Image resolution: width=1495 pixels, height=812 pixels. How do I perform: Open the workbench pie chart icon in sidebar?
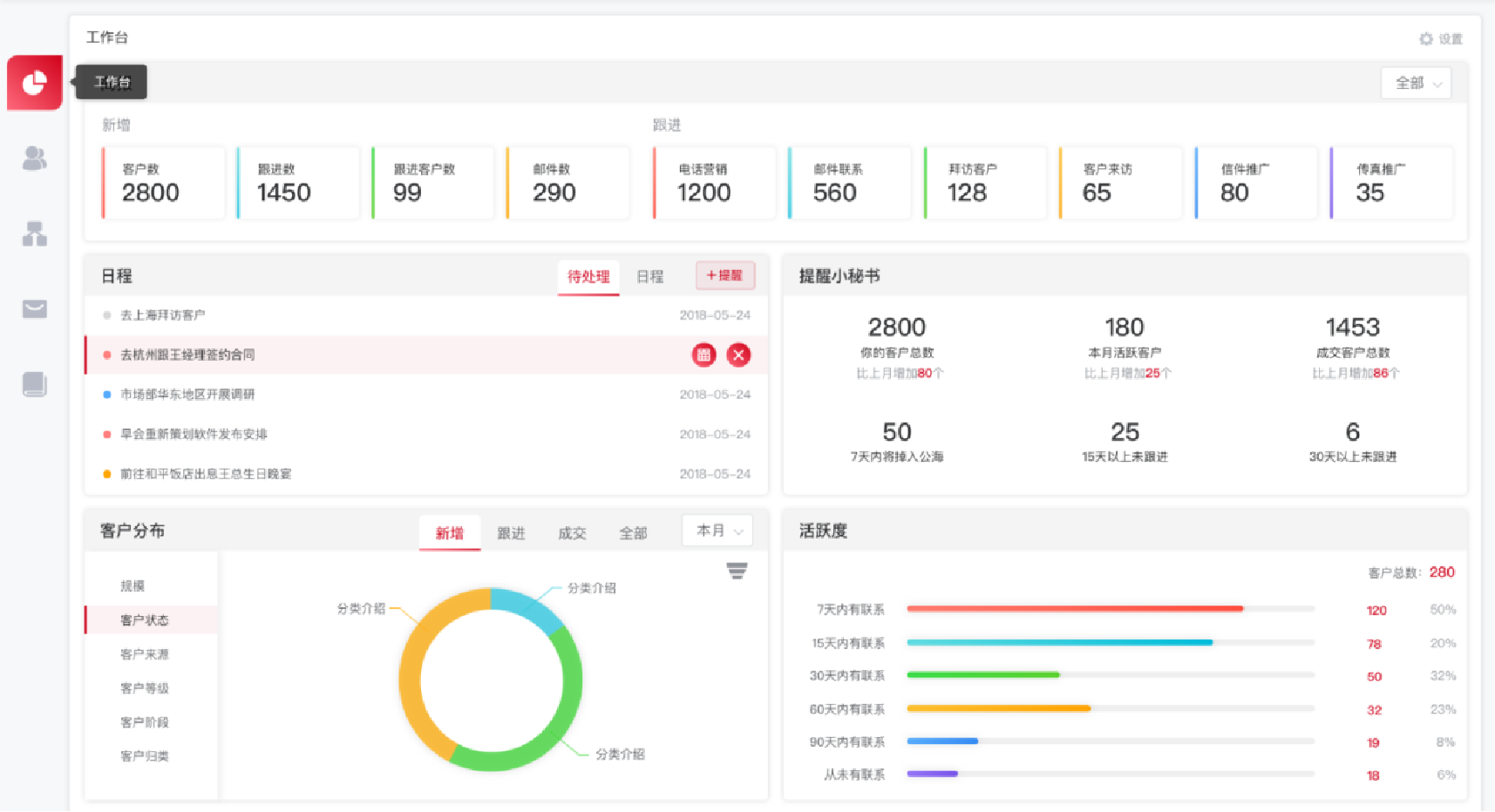click(34, 83)
